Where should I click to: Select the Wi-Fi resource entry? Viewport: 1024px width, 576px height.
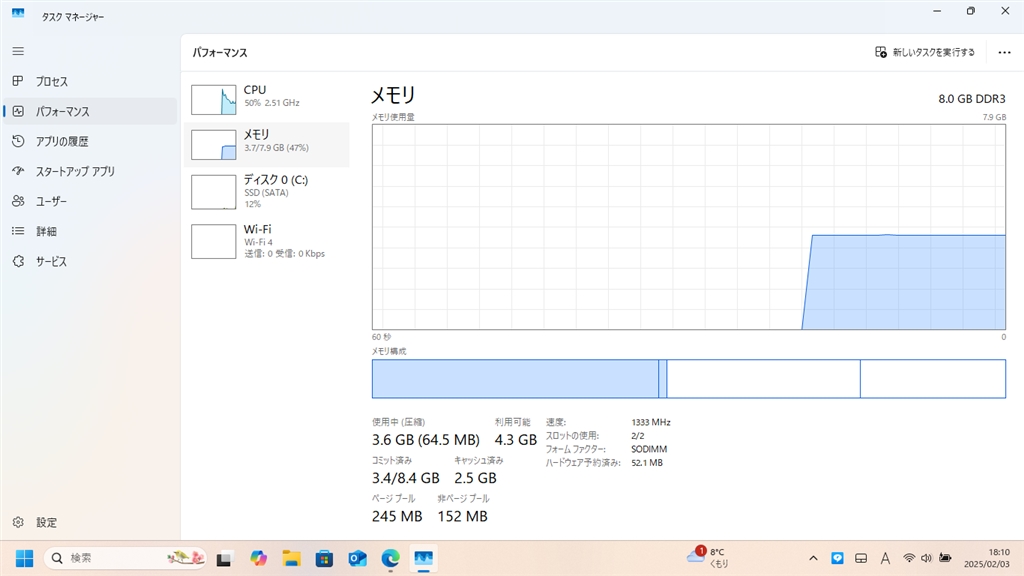pyautogui.click(x=266, y=241)
